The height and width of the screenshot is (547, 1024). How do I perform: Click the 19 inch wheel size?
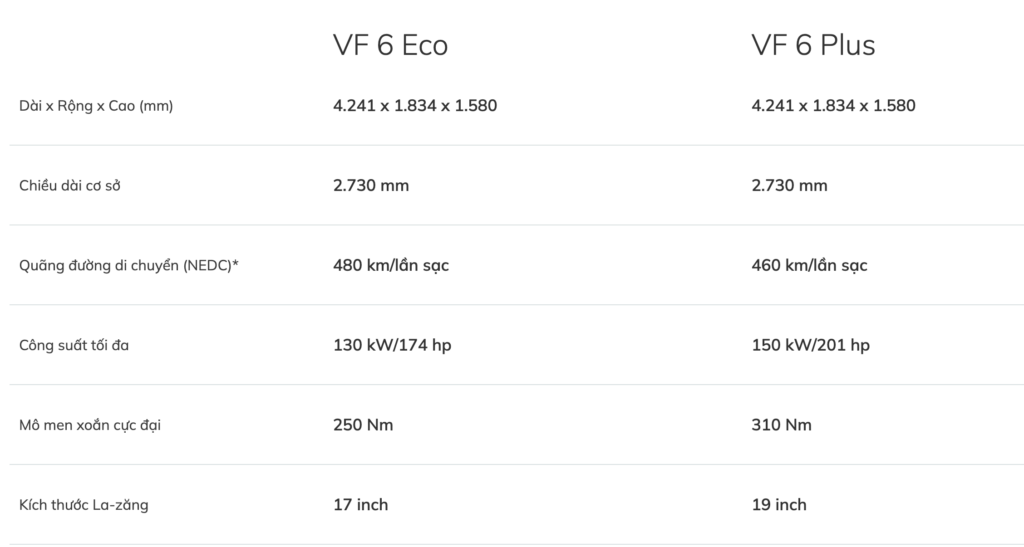pyautogui.click(x=779, y=505)
